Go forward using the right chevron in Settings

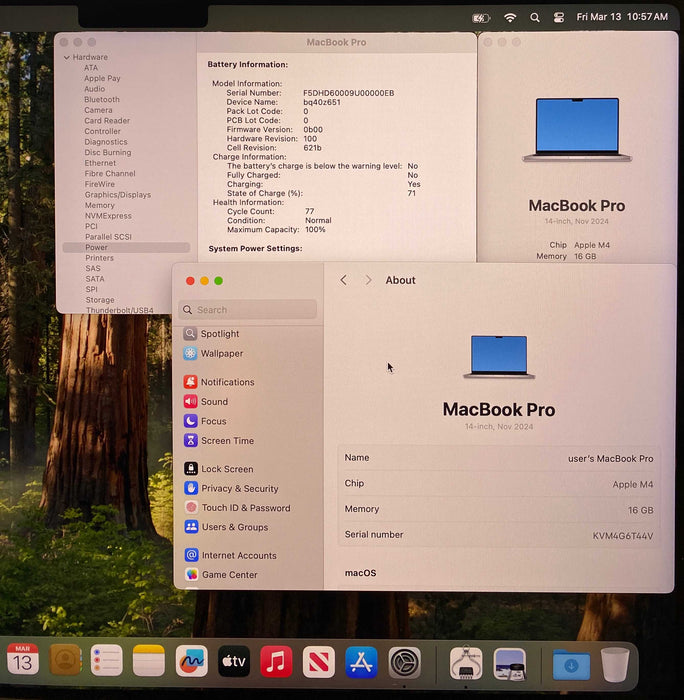(368, 280)
